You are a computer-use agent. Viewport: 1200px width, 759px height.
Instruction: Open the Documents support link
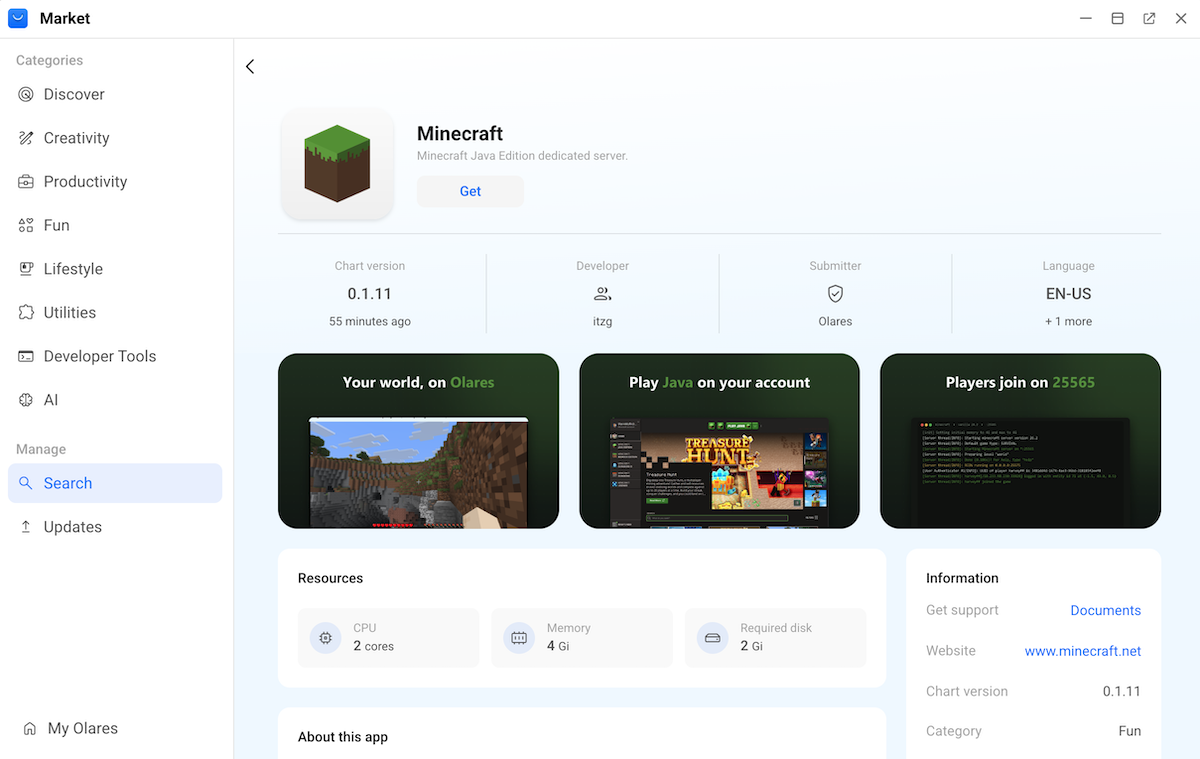[x=1105, y=610]
